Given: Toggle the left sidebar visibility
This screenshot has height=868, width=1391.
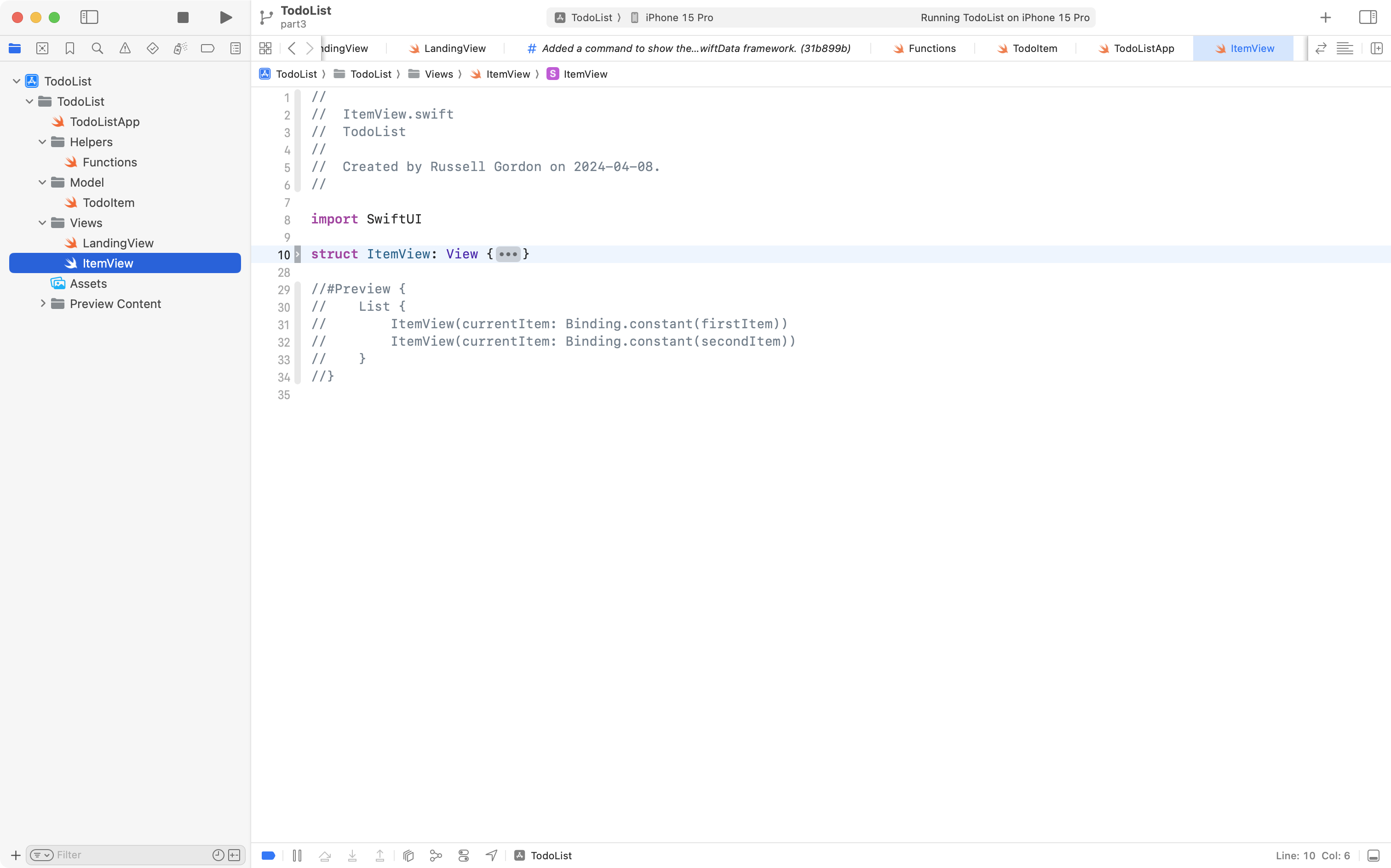Looking at the screenshot, I should tap(90, 17).
